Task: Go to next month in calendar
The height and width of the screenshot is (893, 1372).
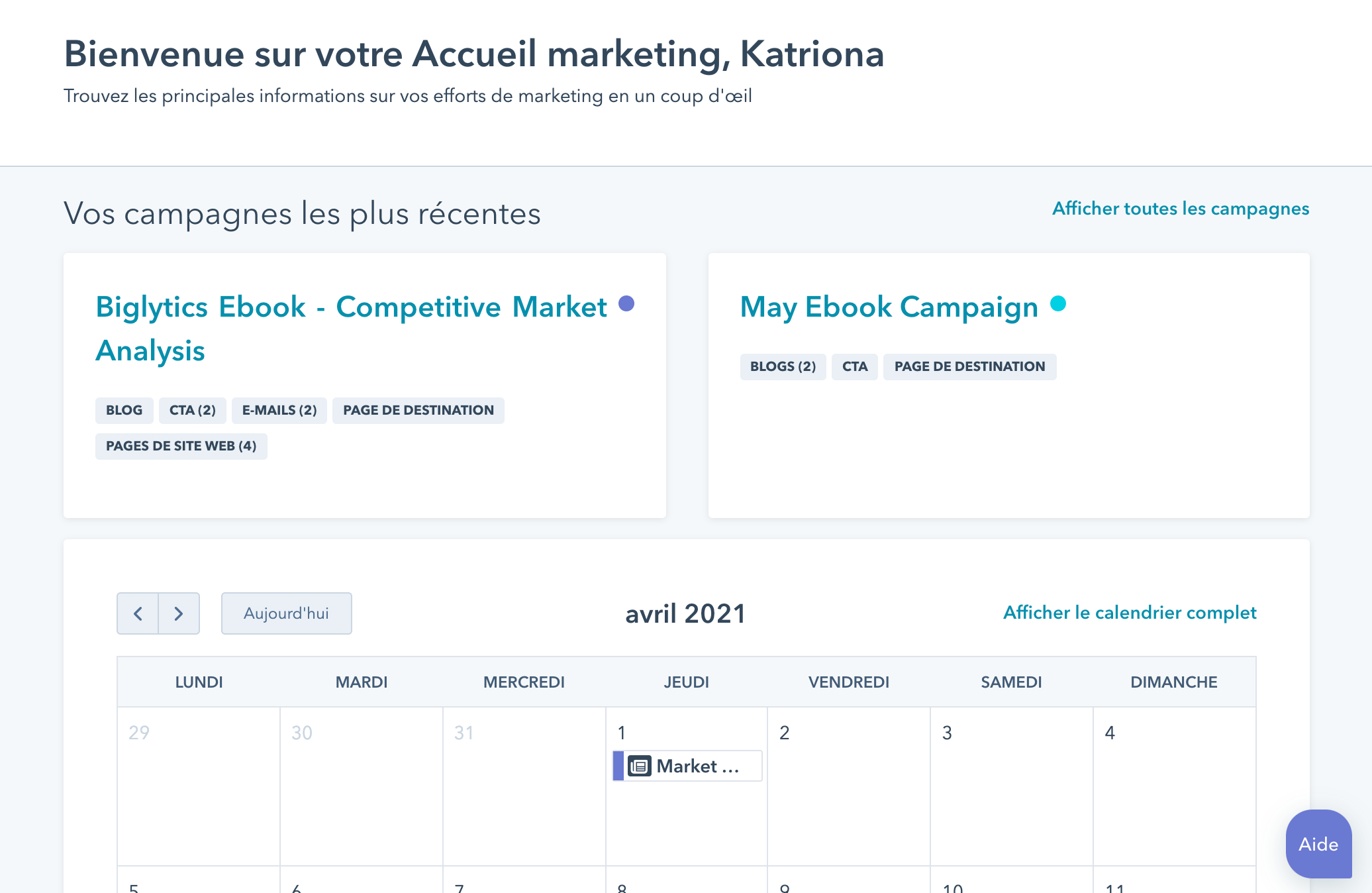Action: (x=179, y=613)
